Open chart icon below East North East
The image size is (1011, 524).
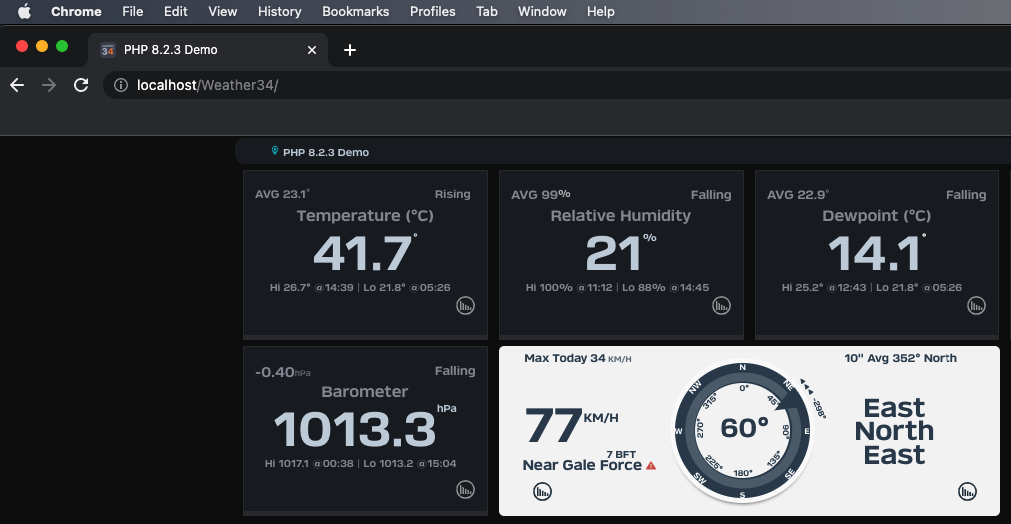[x=967, y=492]
